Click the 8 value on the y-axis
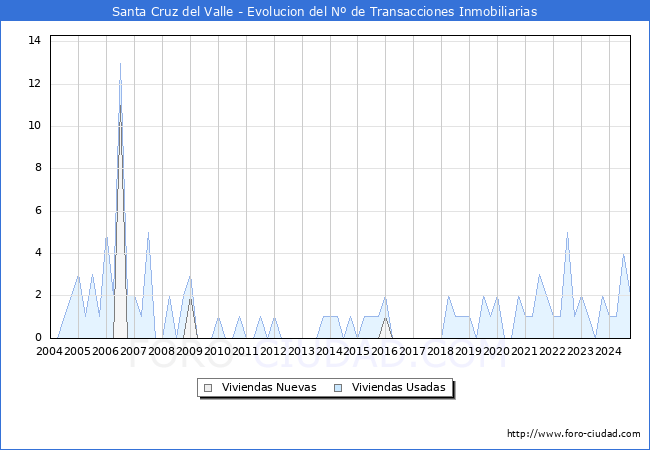Viewport: 650px width, 450px height. 37,168
